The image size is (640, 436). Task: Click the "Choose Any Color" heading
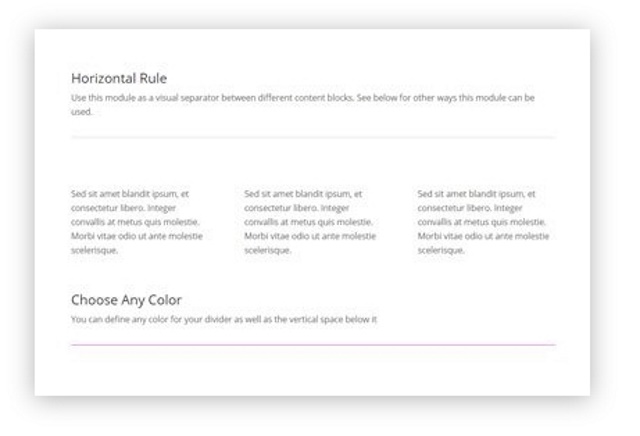pyautogui.click(x=126, y=300)
